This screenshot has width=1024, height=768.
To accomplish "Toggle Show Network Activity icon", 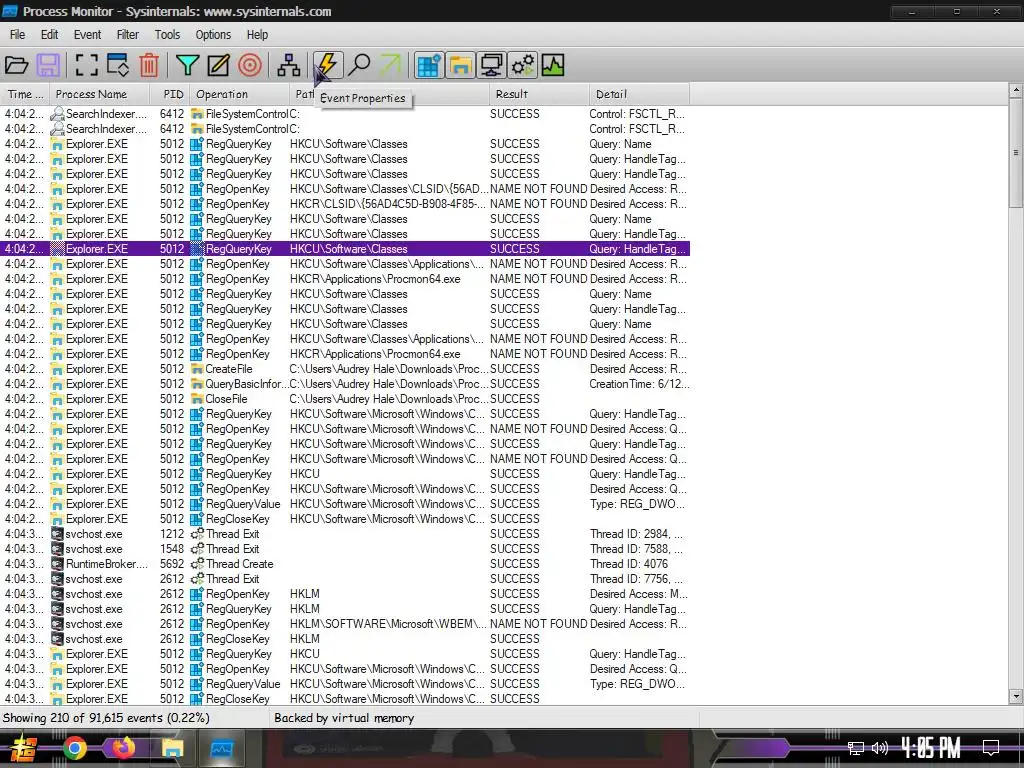I will 492,65.
